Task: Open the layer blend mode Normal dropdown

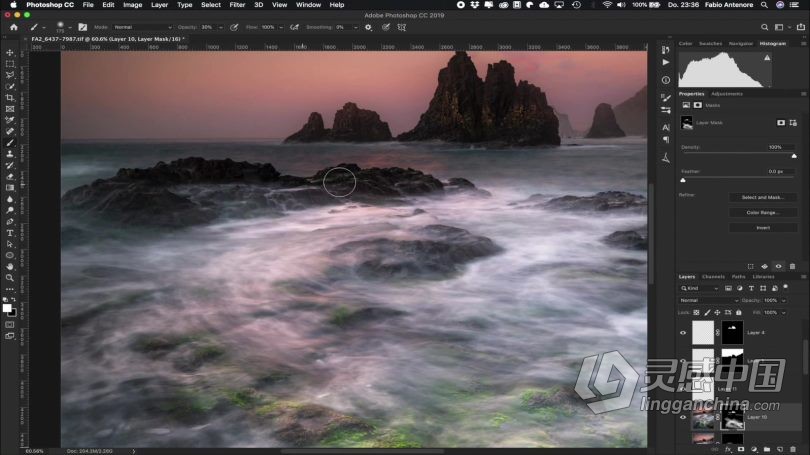Action: pos(708,301)
